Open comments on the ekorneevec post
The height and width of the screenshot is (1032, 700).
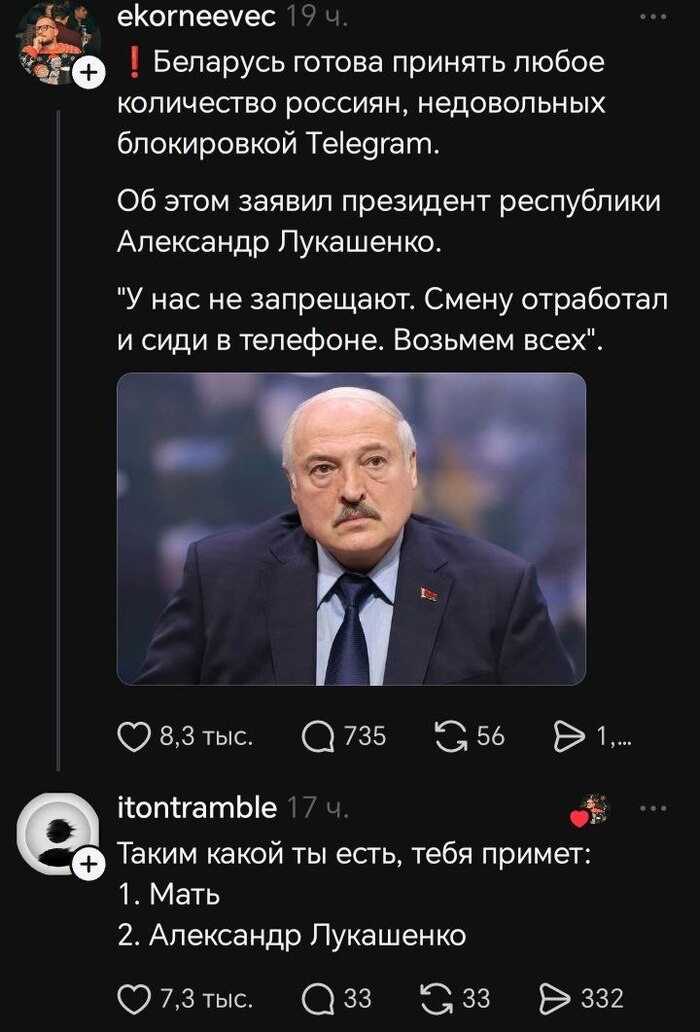317,737
